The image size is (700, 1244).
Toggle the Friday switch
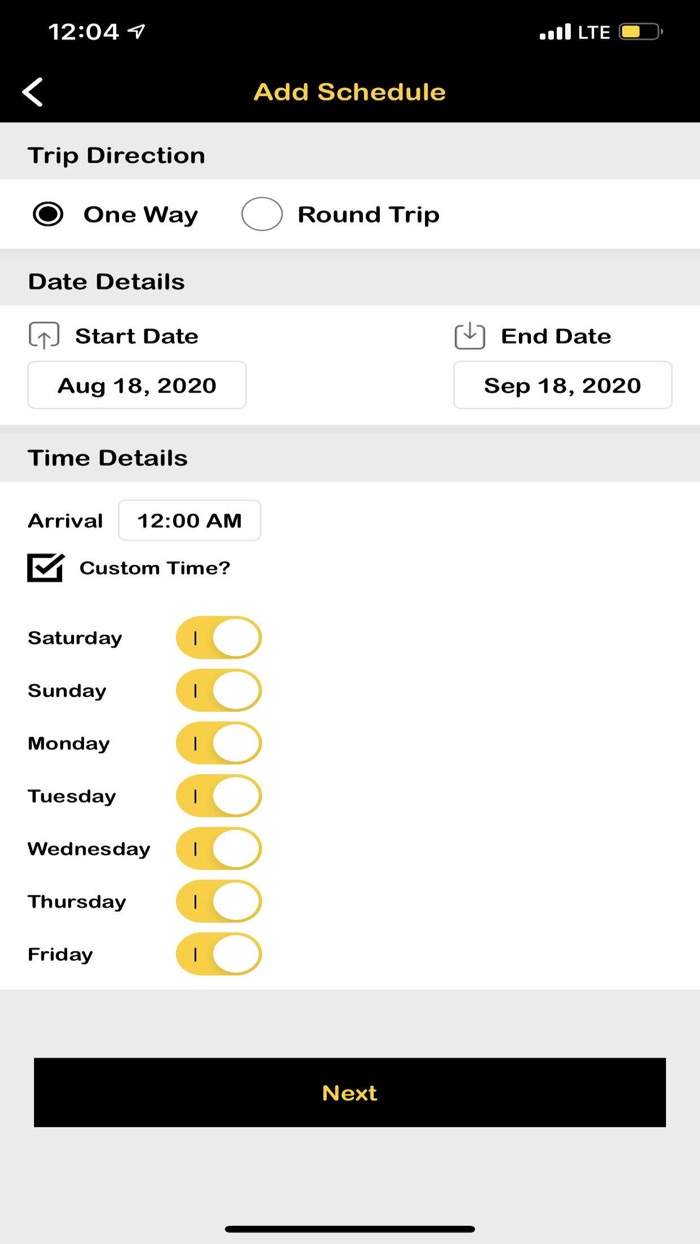219,955
